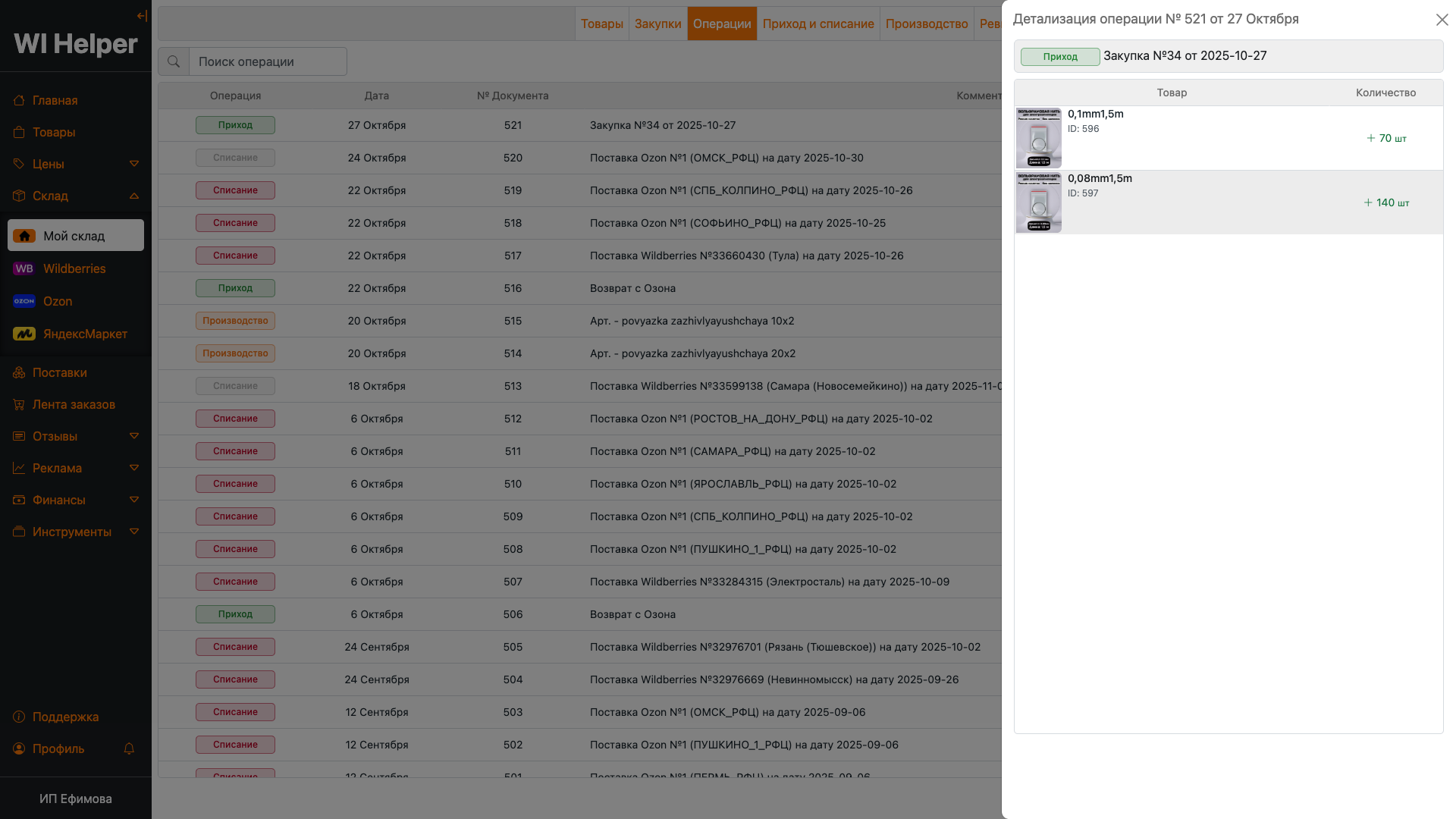
Task: Click the Поиск операции search field
Action: click(268, 61)
